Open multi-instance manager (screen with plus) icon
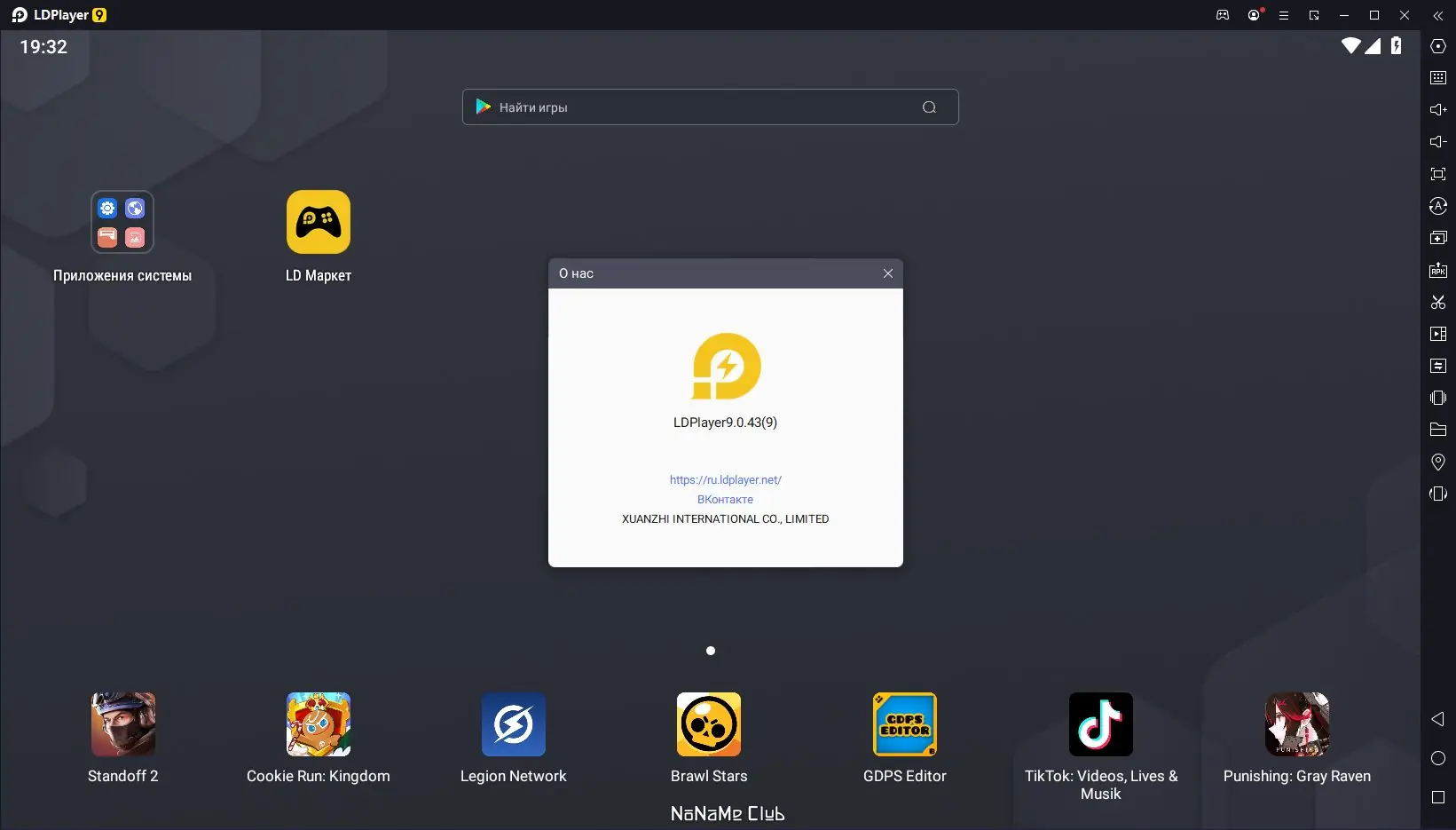 (x=1438, y=238)
